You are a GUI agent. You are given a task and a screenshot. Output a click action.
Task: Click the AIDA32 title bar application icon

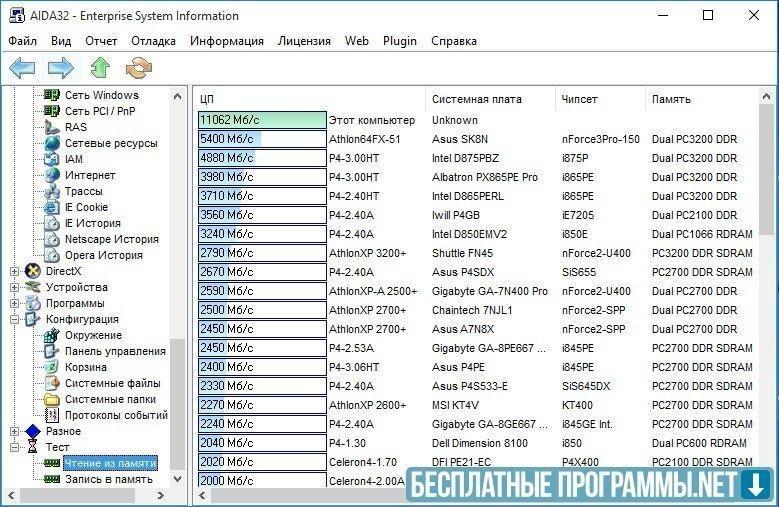click(x=17, y=15)
